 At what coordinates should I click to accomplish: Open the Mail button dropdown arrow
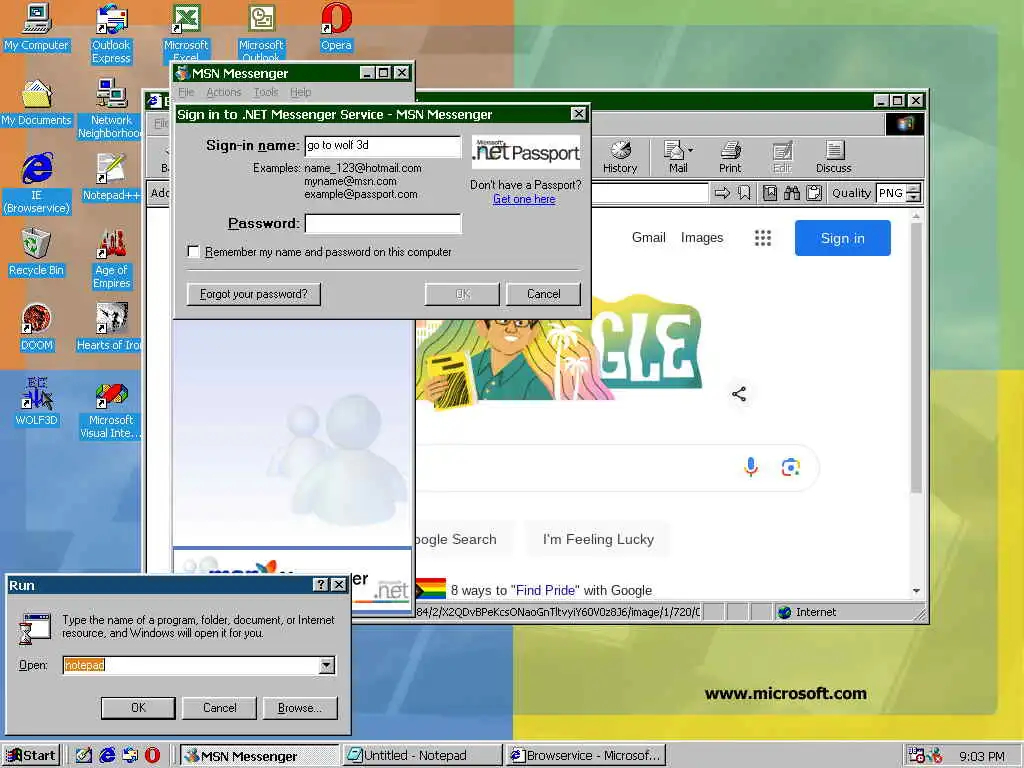tap(691, 150)
